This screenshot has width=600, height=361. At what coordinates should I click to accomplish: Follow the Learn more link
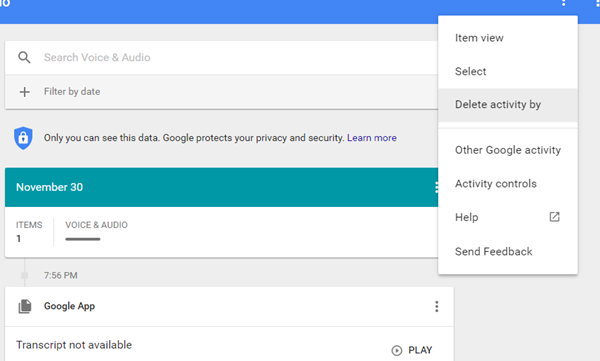(372, 138)
